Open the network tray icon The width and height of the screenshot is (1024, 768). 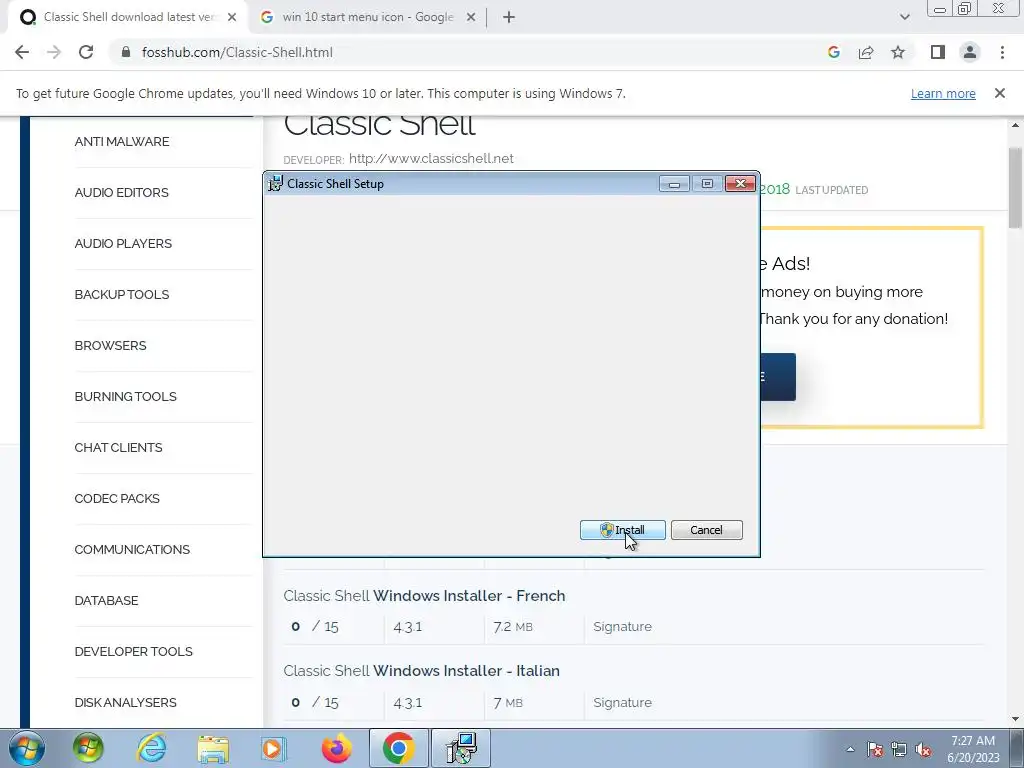(x=899, y=750)
